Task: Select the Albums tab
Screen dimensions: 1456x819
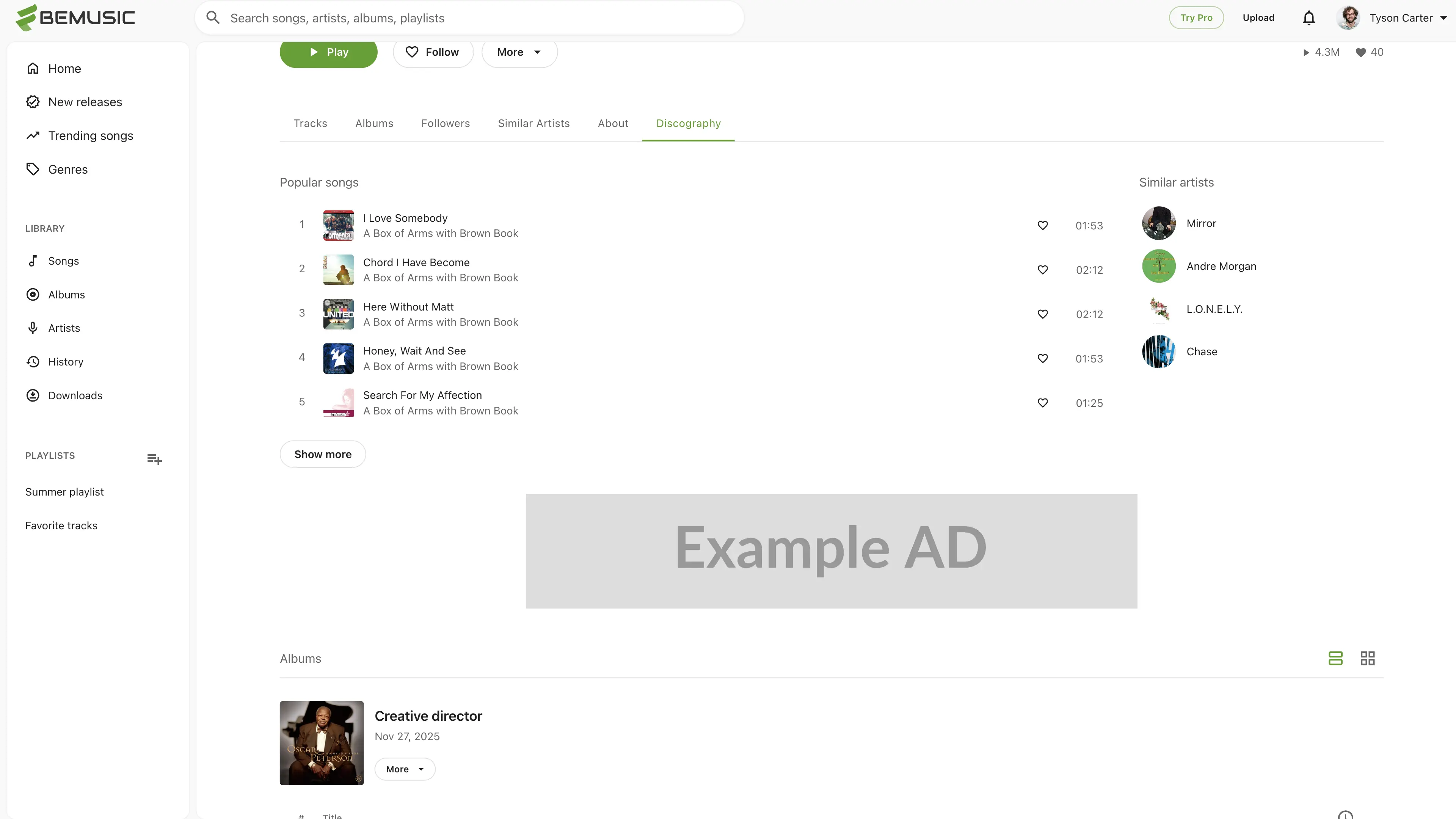Action: 373,123
